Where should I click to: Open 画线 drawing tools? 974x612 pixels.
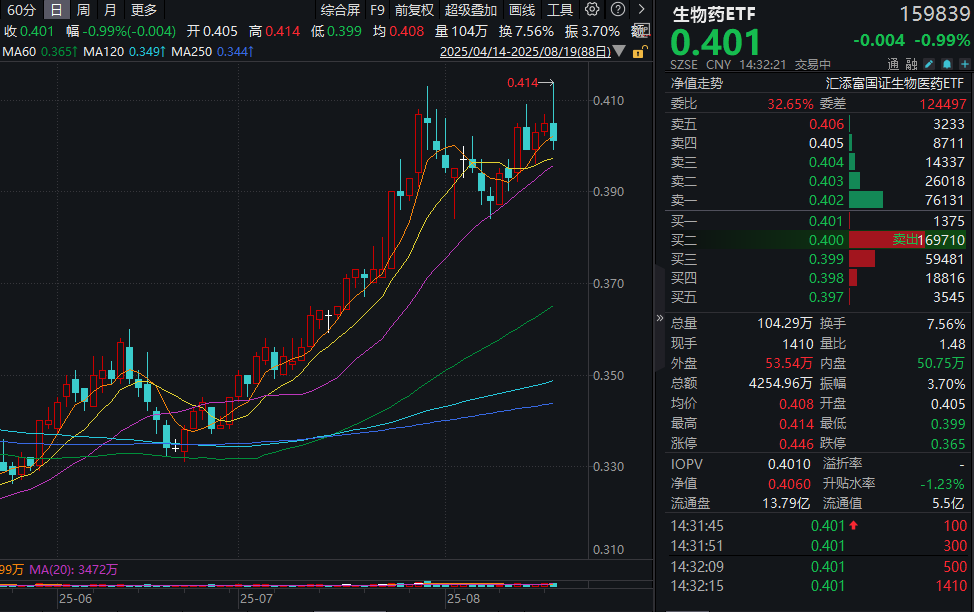[x=522, y=10]
